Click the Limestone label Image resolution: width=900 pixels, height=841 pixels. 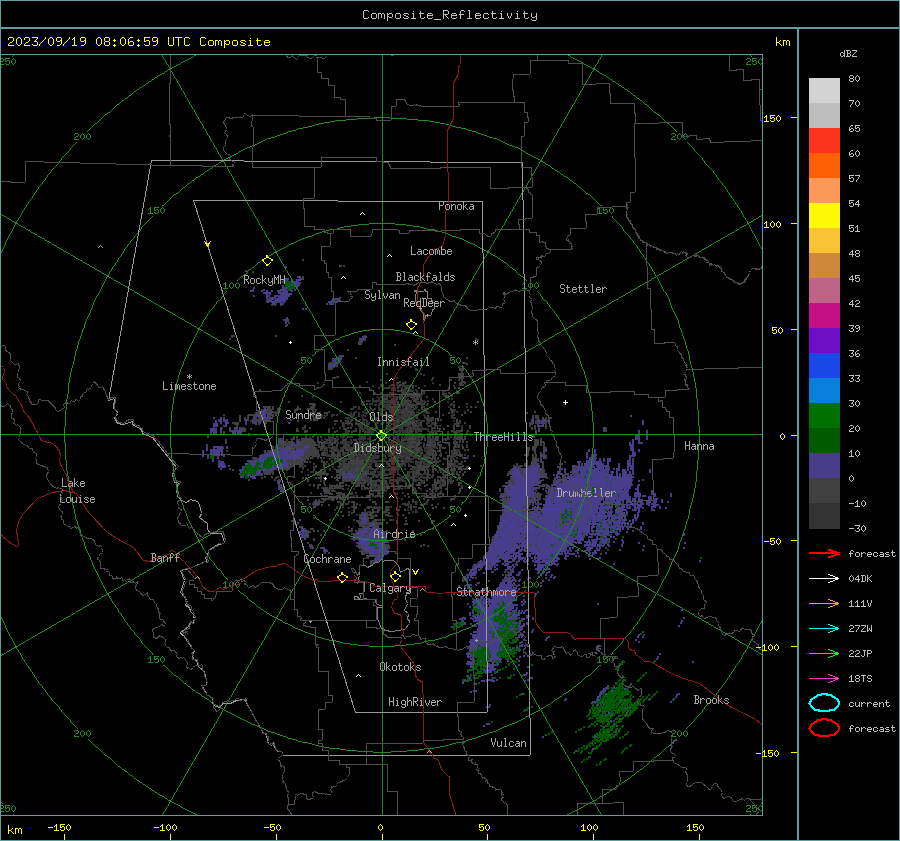[x=189, y=386]
